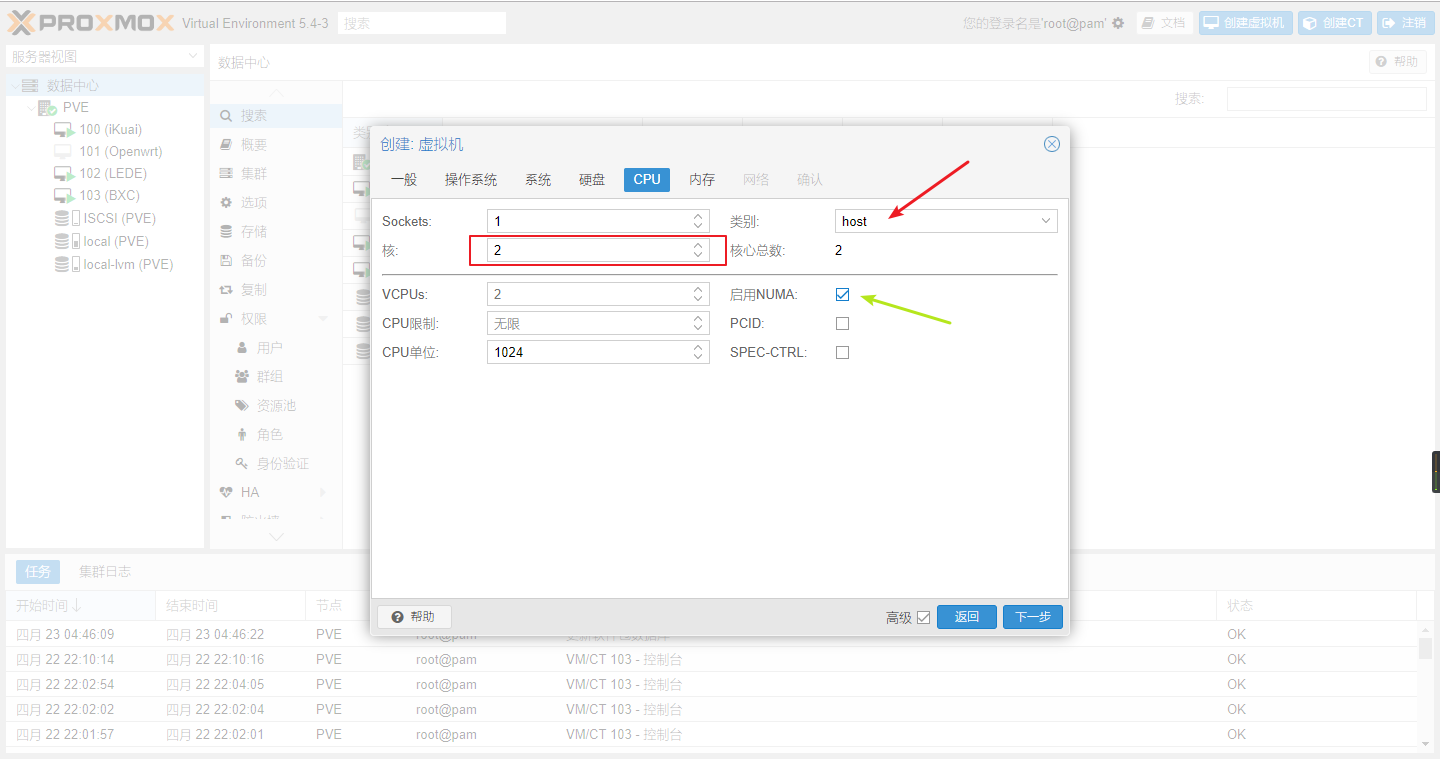This screenshot has height=759, width=1440.
Task: Click the 存储 database icon in the side menu
Action: tap(226, 232)
